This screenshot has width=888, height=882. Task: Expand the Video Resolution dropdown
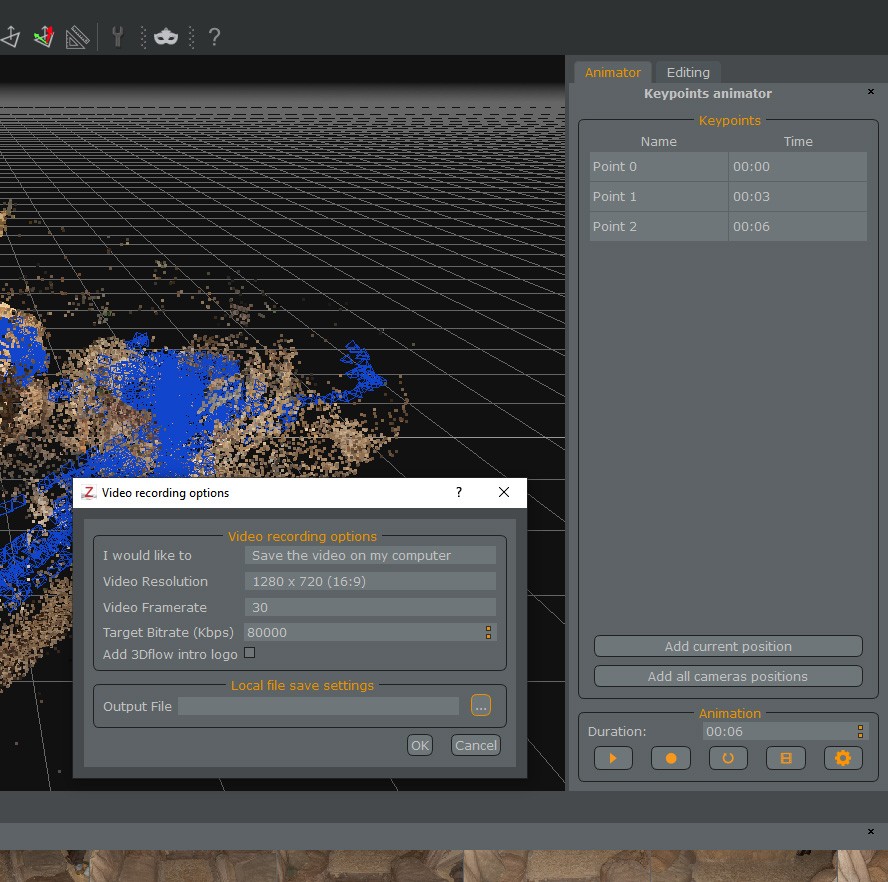370,581
